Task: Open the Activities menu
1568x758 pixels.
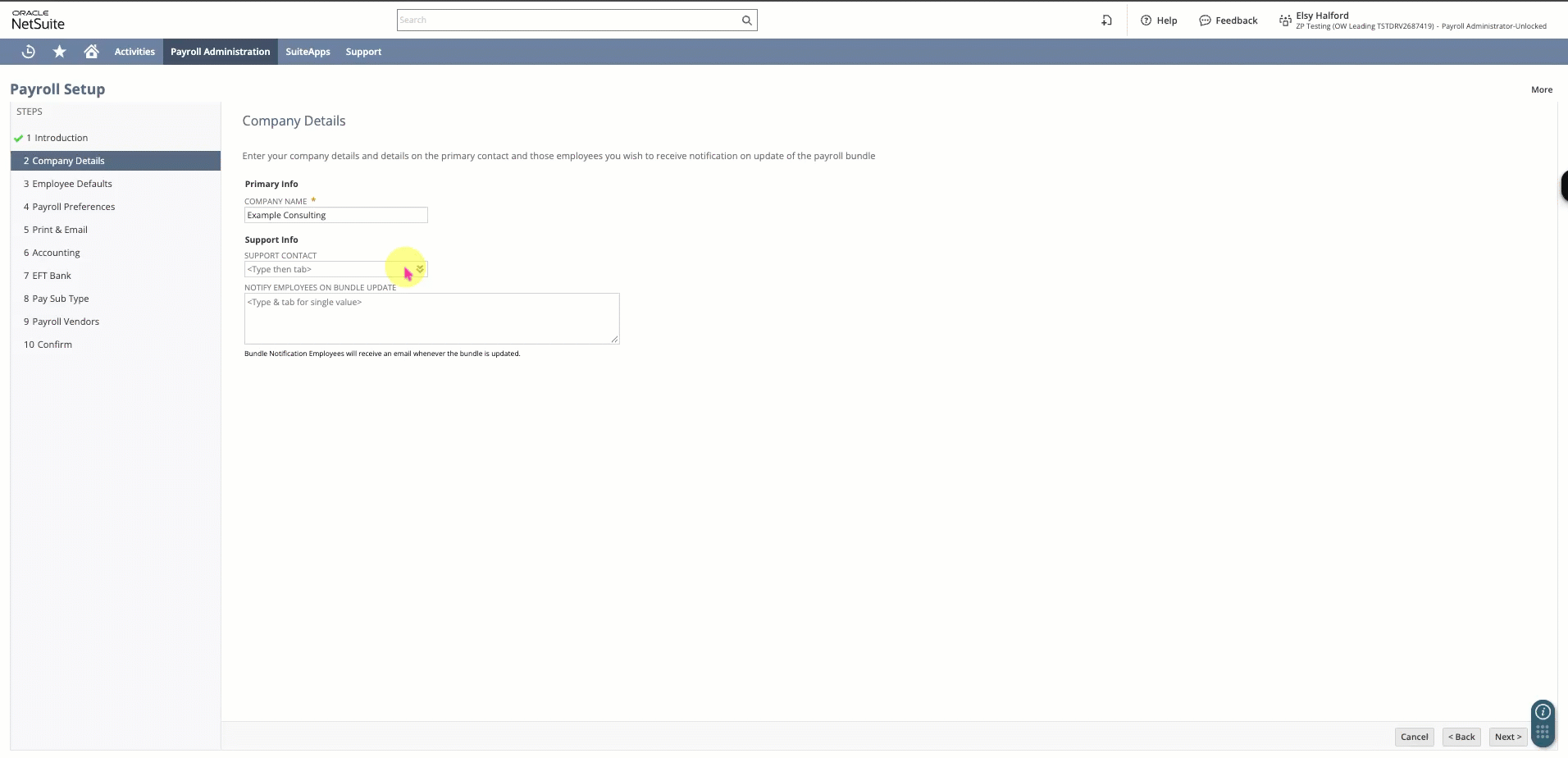Action: pyautogui.click(x=134, y=52)
